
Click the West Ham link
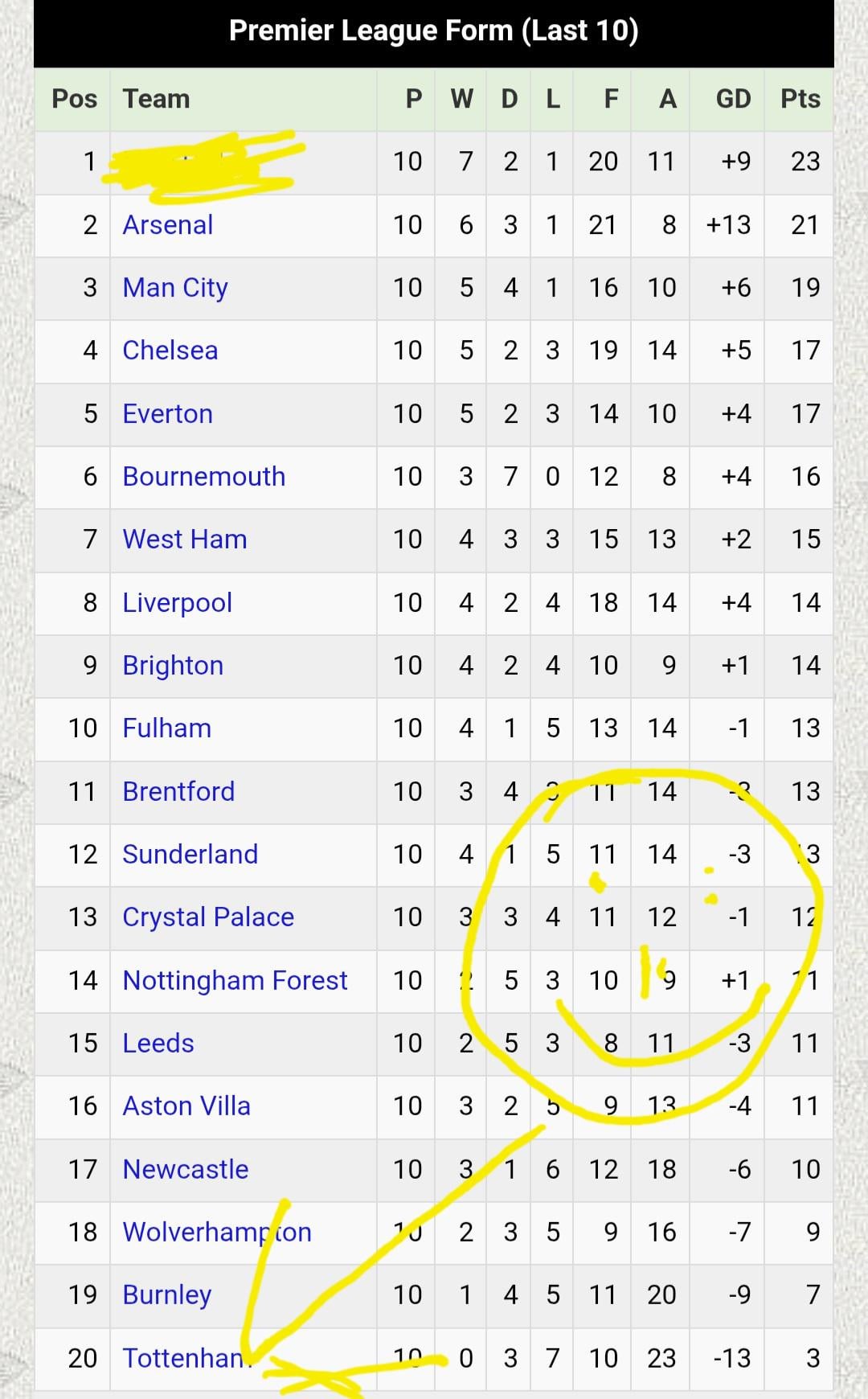(185, 539)
